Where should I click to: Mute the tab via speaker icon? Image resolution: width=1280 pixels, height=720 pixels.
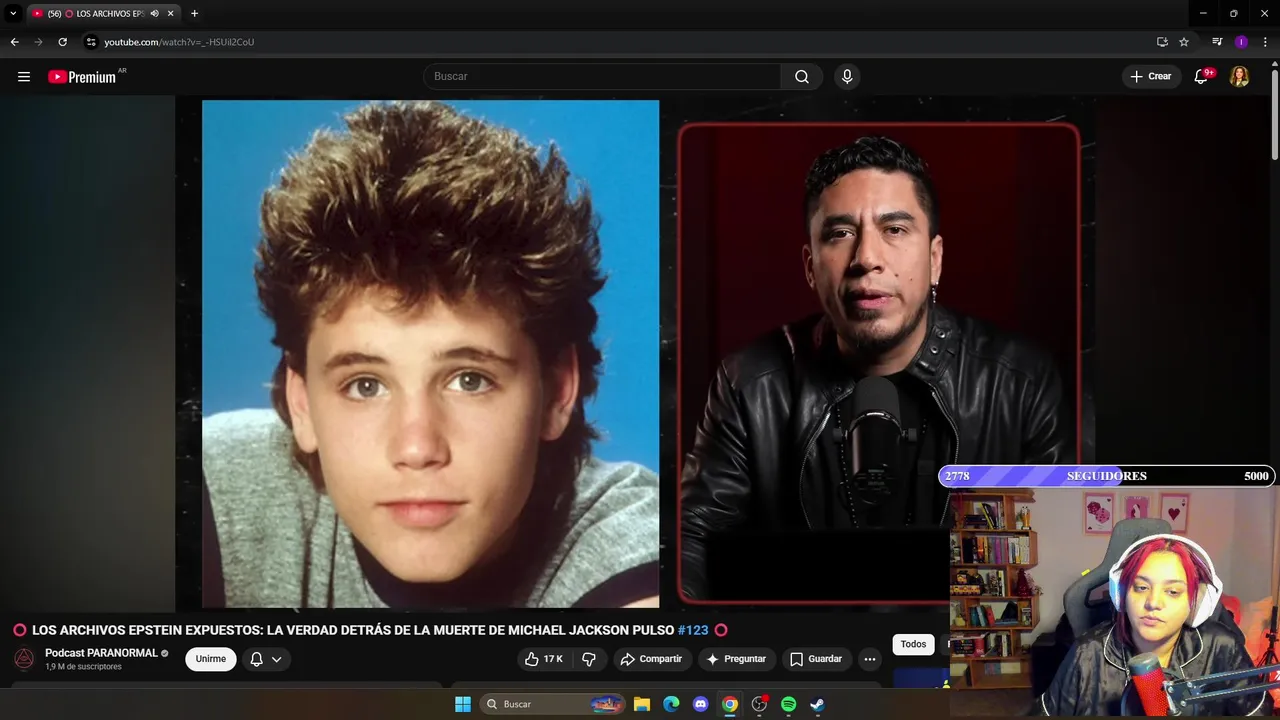click(155, 14)
